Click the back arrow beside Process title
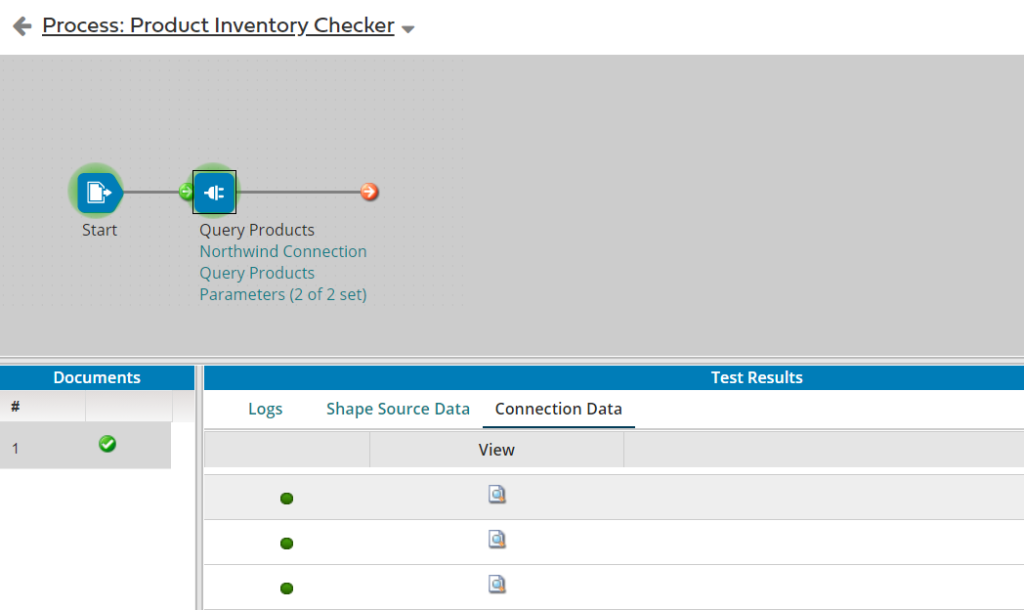The width and height of the screenshot is (1024, 610). (x=22, y=27)
